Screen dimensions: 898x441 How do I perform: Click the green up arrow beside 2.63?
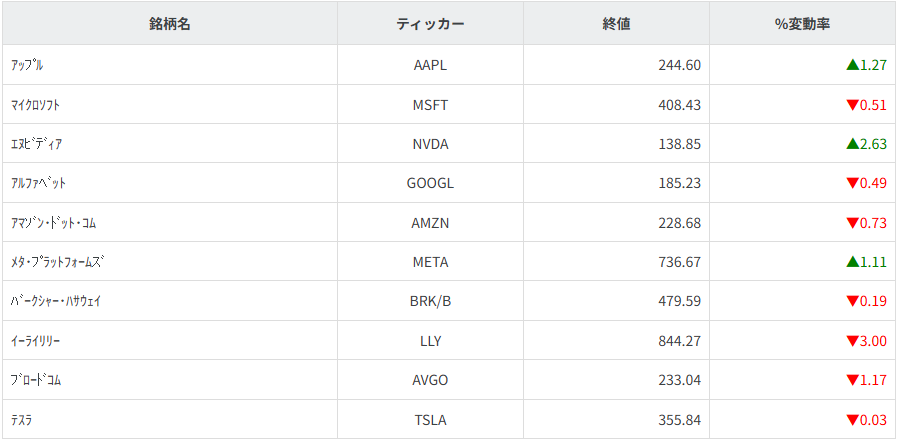tap(852, 144)
